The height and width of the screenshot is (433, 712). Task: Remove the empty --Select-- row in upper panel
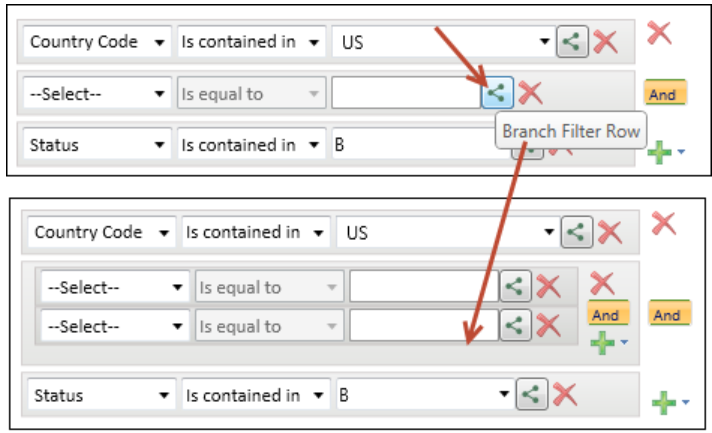530,94
